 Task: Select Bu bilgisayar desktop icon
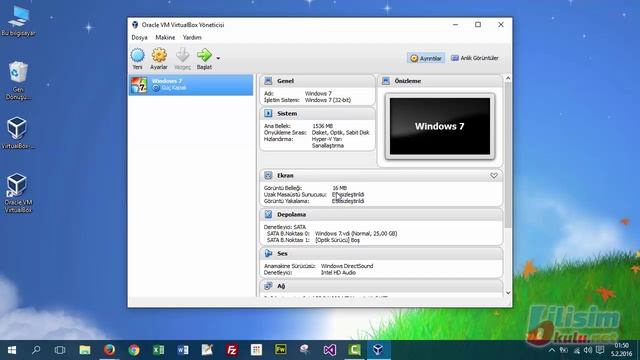18,21
